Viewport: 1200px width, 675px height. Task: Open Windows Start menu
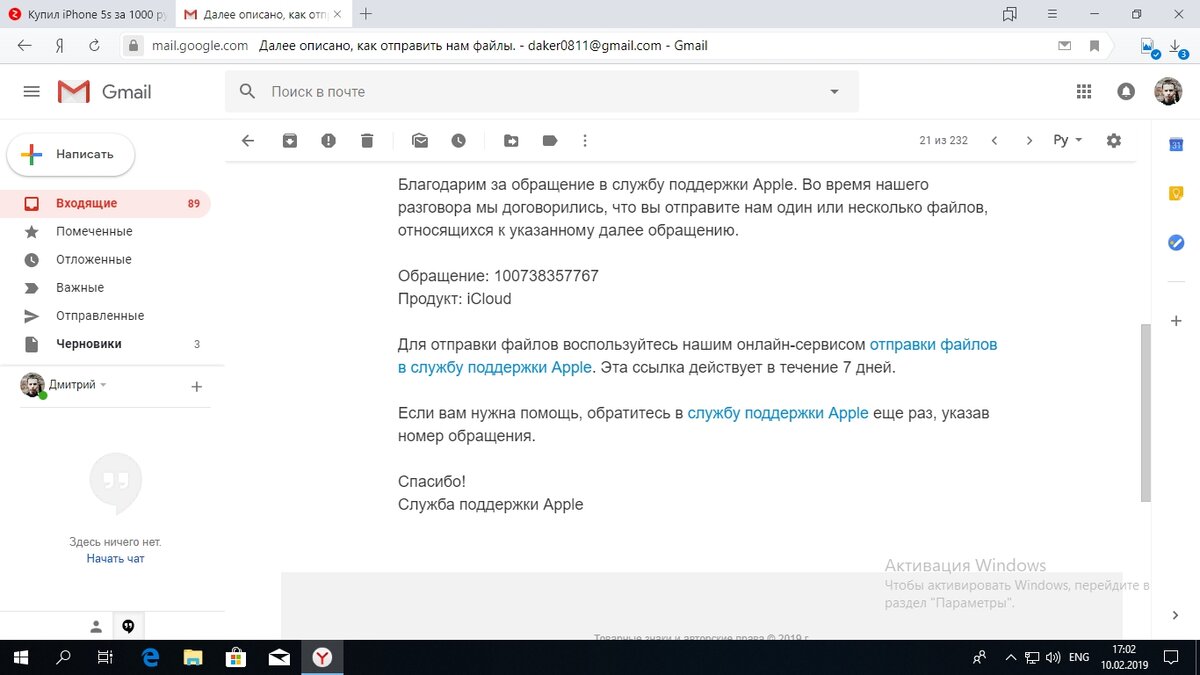coord(21,657)
